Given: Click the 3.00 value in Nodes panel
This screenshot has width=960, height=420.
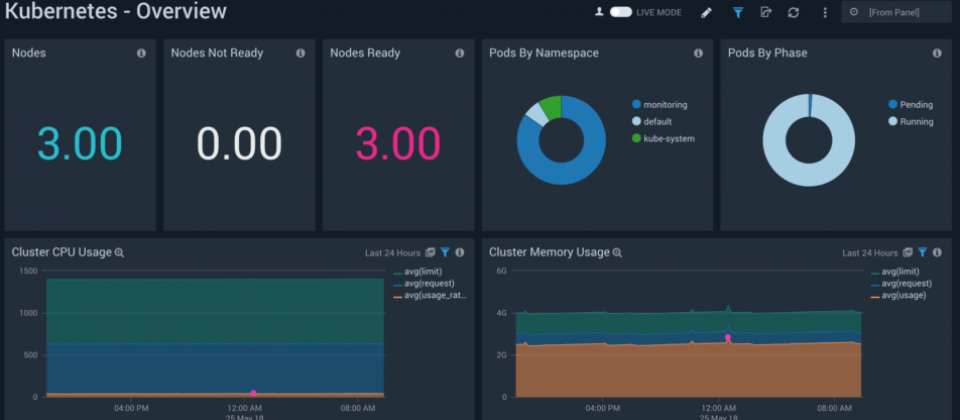Looking at the screenshot, I should click(x=80, y=144).
